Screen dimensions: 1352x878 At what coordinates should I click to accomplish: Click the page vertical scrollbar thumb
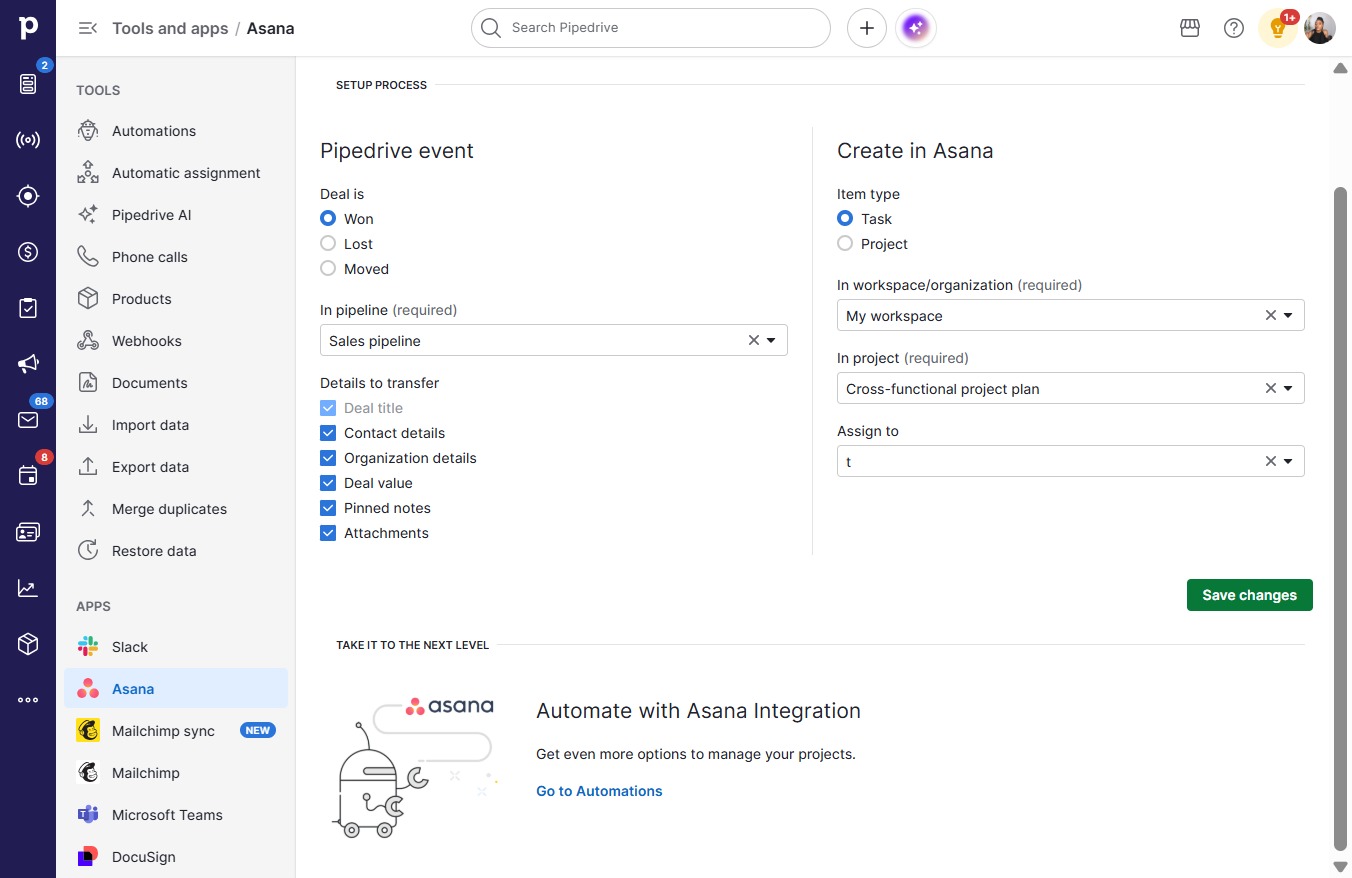pyautogui.click(x=1340, y=520)
